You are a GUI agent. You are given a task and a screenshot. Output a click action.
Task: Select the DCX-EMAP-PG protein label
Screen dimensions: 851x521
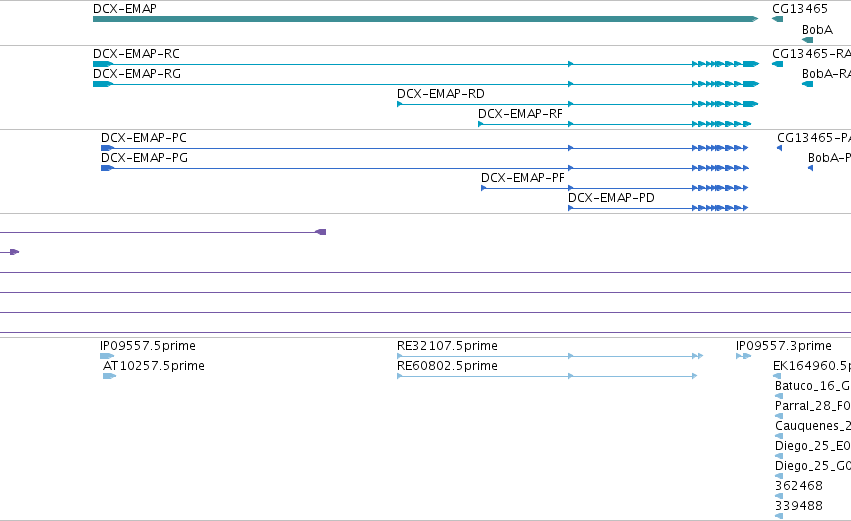coord(144,158)
